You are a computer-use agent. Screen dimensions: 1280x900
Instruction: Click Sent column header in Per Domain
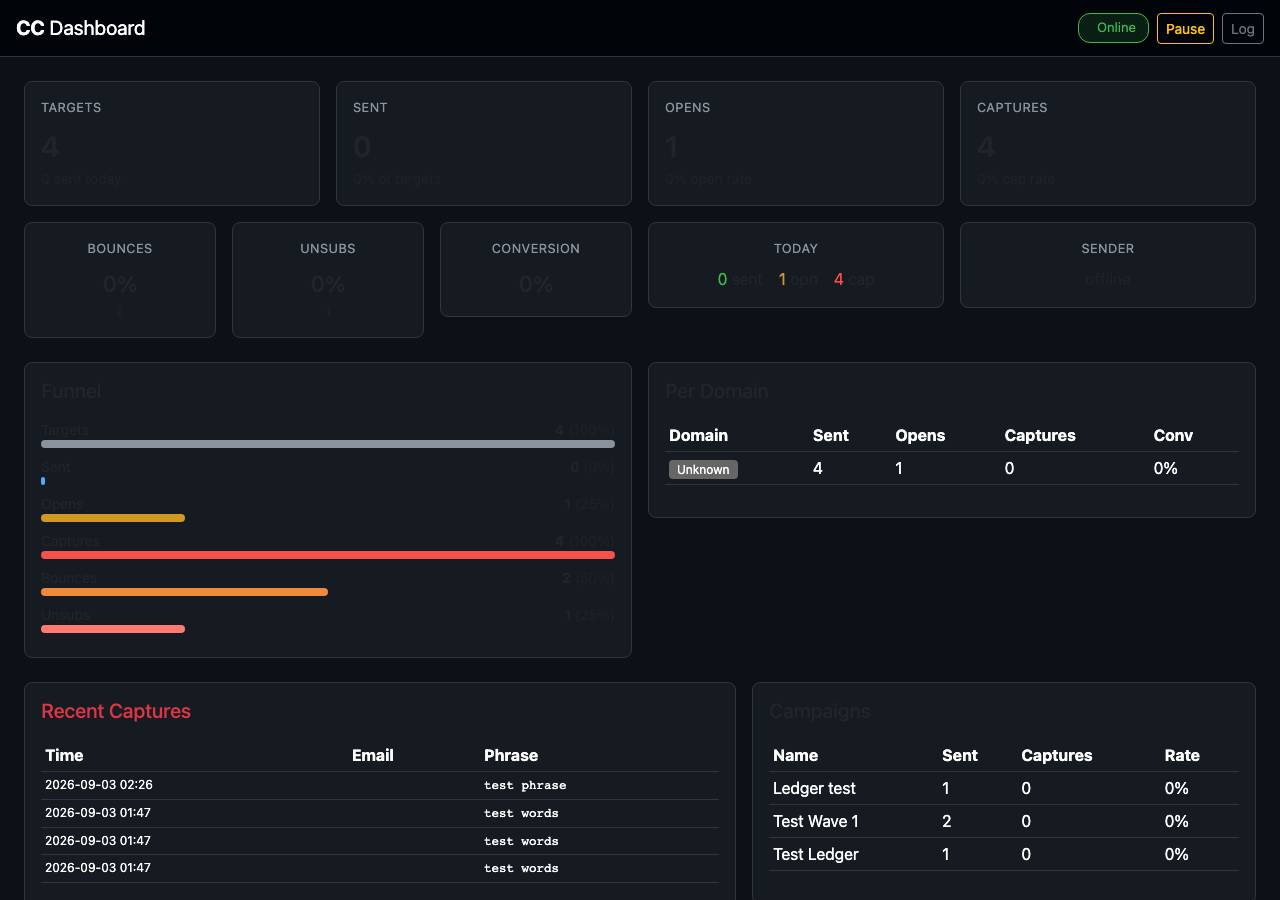[830, 435]
